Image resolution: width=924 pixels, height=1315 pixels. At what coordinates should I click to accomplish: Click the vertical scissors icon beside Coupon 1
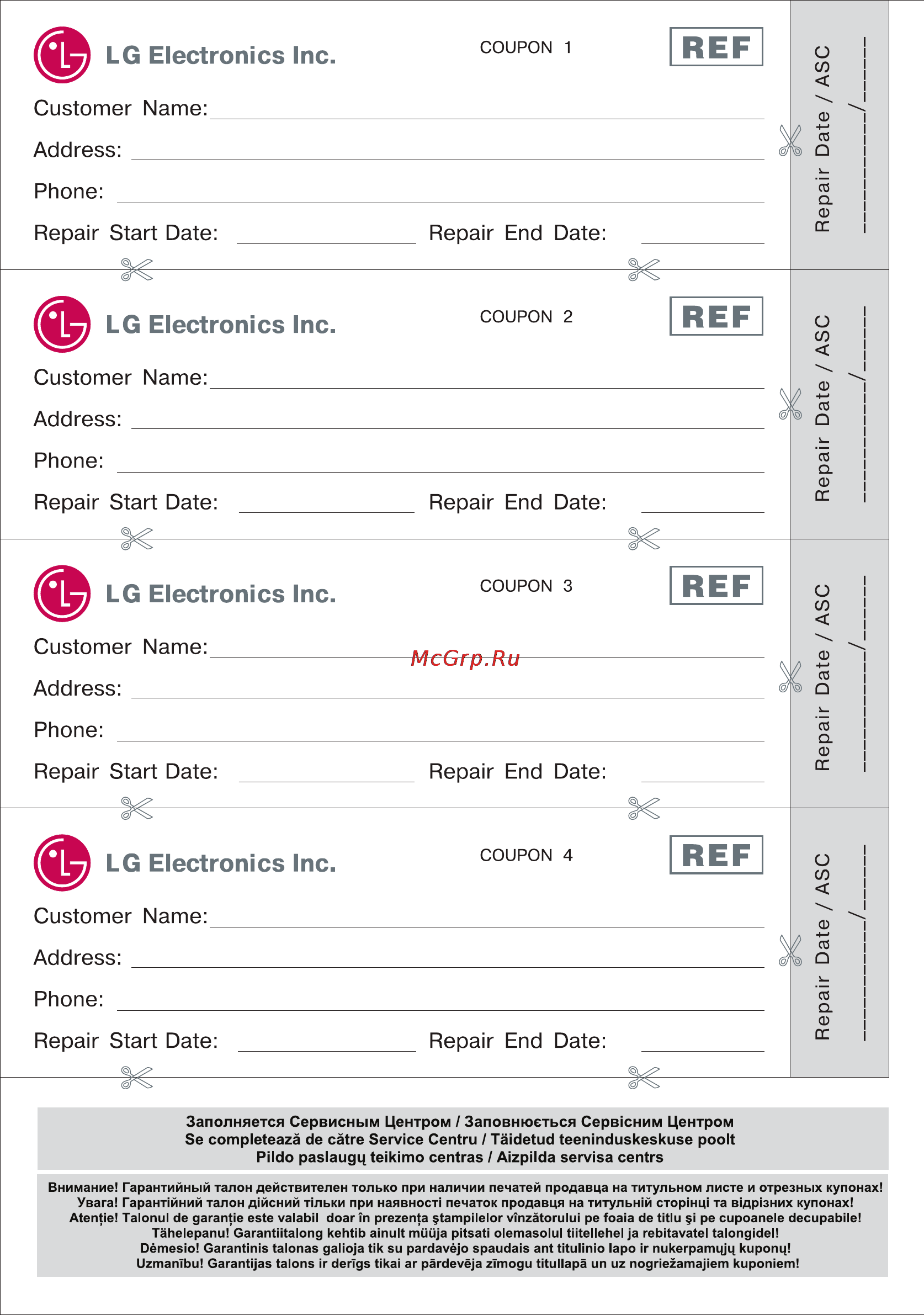(x=790, y=141)
